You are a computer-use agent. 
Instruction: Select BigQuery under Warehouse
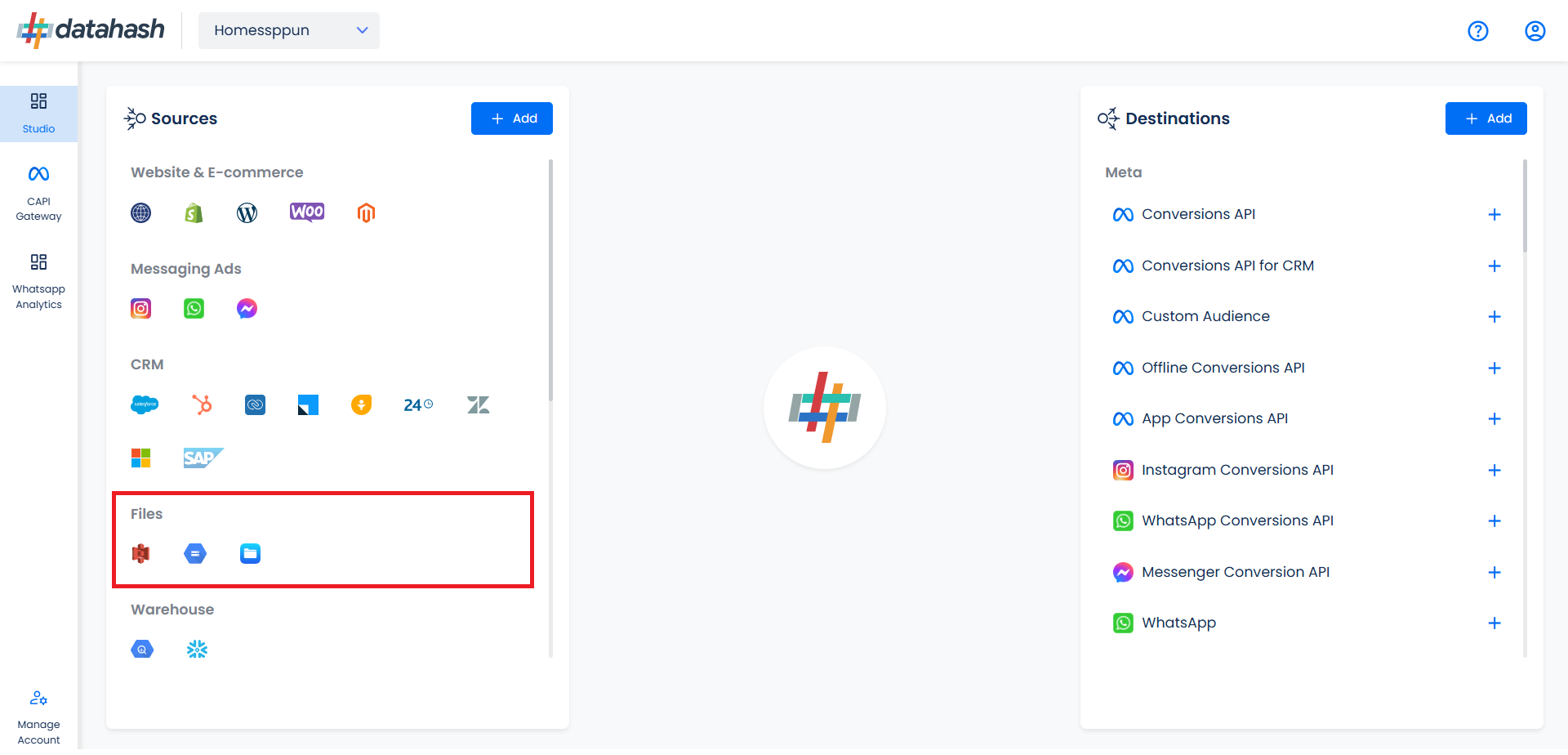pos(142,650)
